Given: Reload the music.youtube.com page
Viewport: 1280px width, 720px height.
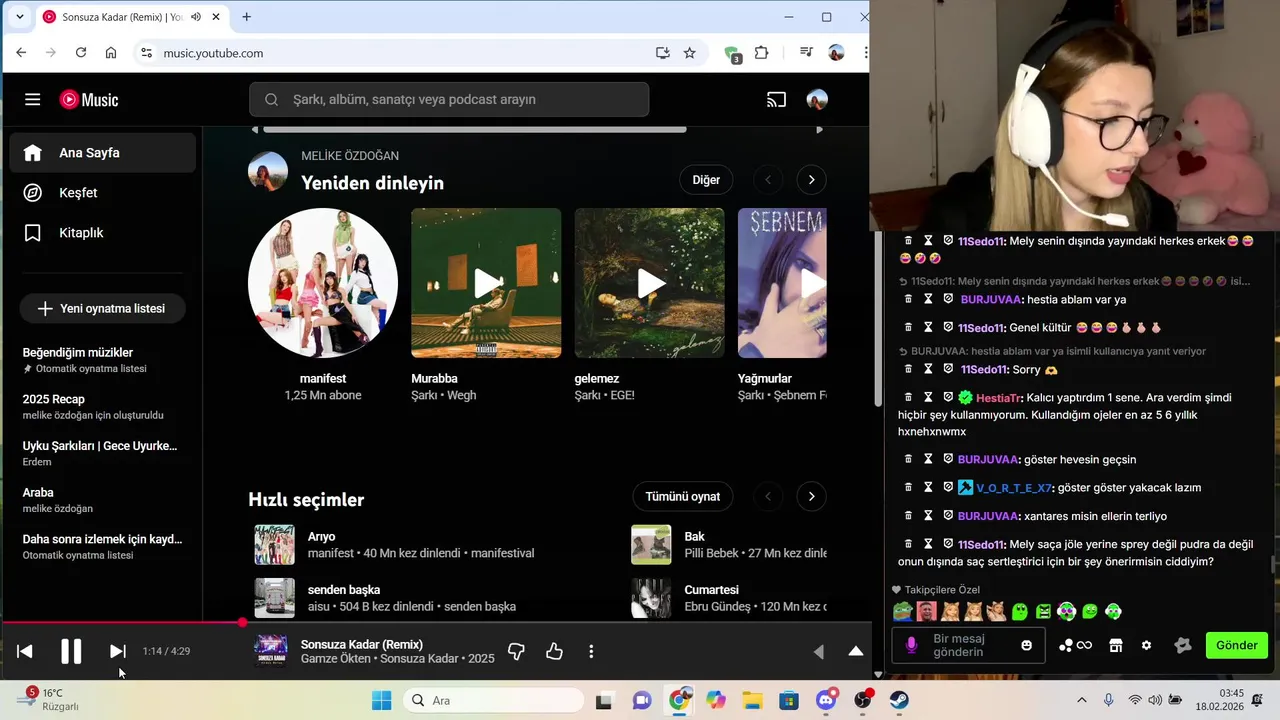Looking at the screenshot, I should point(81,53).
